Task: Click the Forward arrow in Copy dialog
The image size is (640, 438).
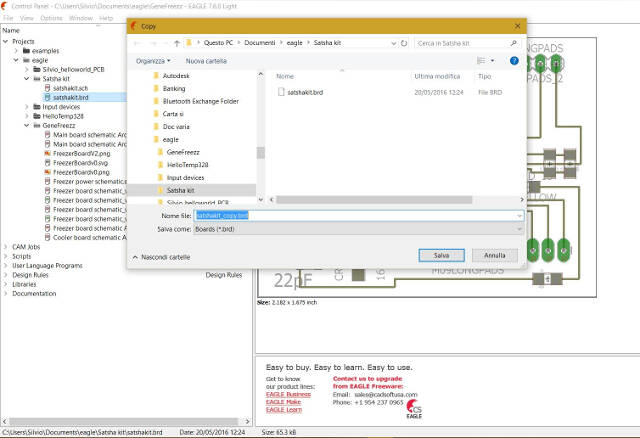Action: click(153, 43)
